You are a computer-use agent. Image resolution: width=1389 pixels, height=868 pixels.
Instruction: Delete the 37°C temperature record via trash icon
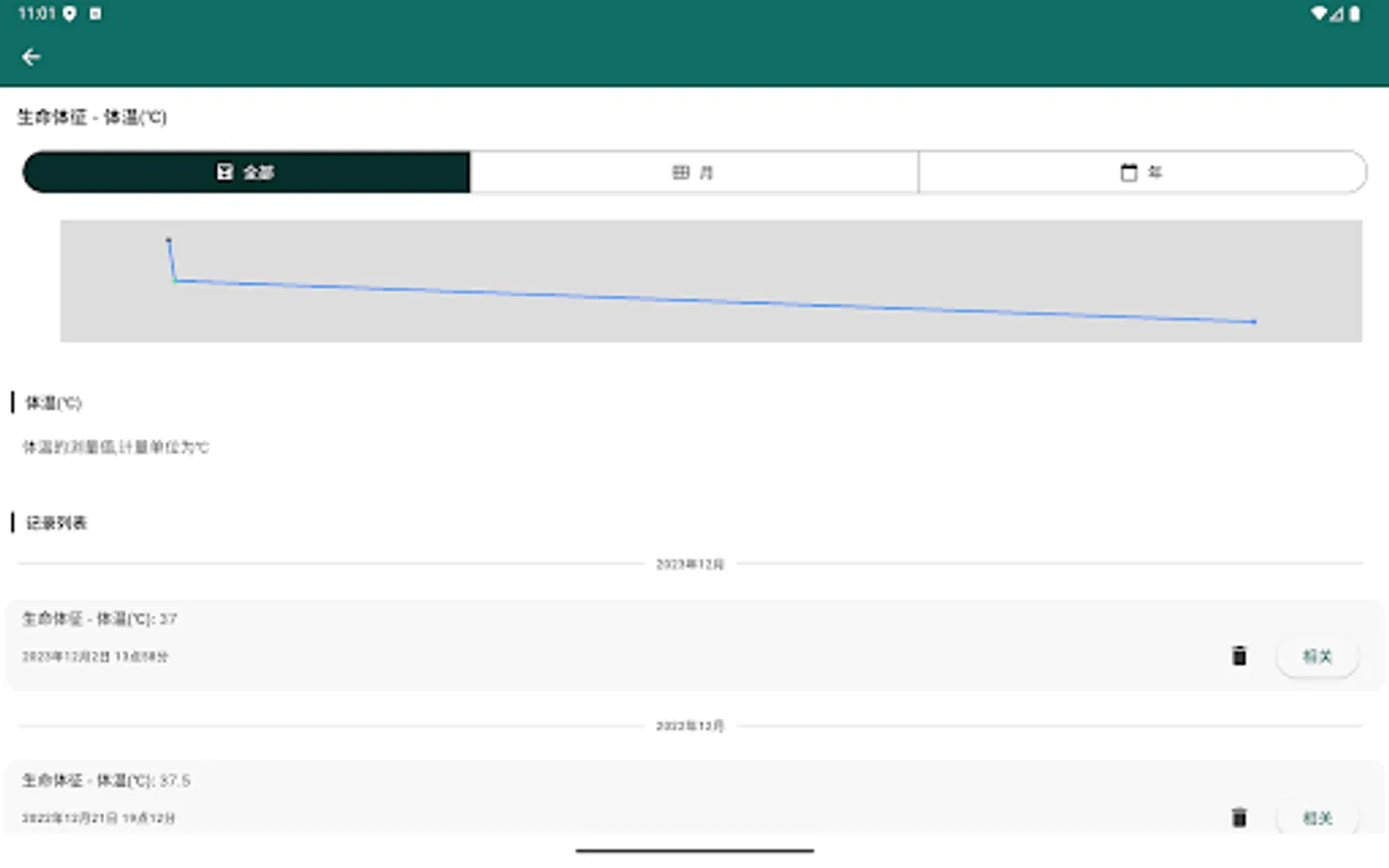[1239, 656]
